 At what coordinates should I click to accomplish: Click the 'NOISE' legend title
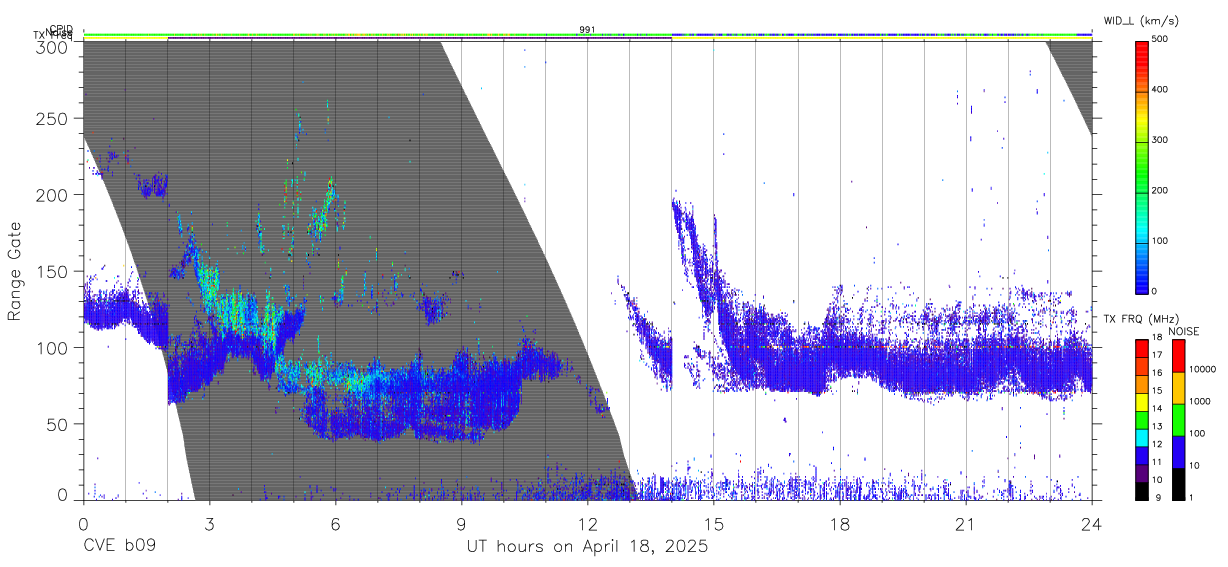pos(1183,331)
